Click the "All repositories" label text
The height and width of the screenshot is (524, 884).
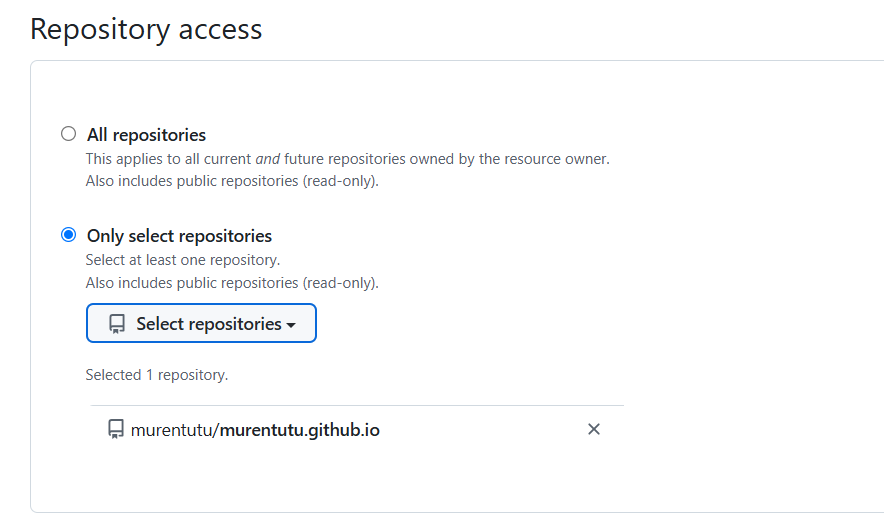click(146, 135)
